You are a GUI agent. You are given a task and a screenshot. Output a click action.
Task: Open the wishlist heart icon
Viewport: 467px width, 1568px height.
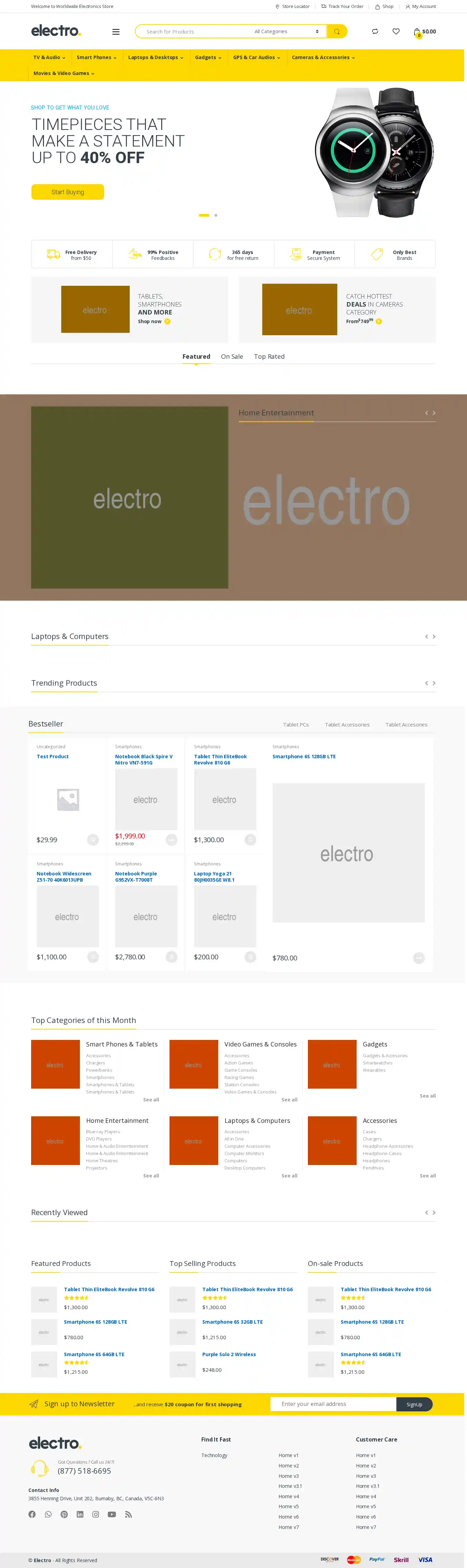(x=396, y=32)
